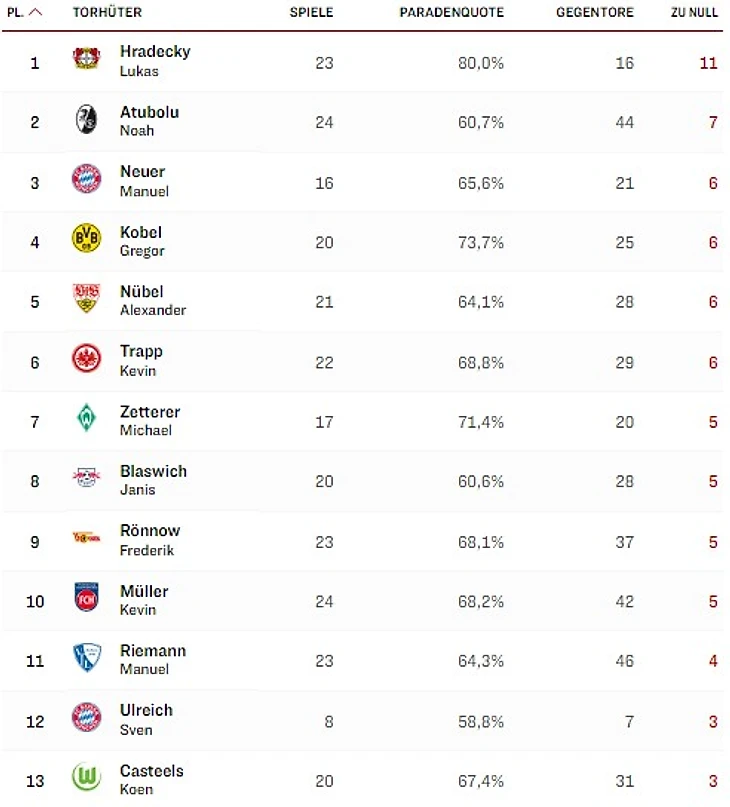This screenshot has width=730, height=807.
Task: Click the RB Leipzig logo beside Blaswich
Action: pyautogui.click(x=86, y=479)
